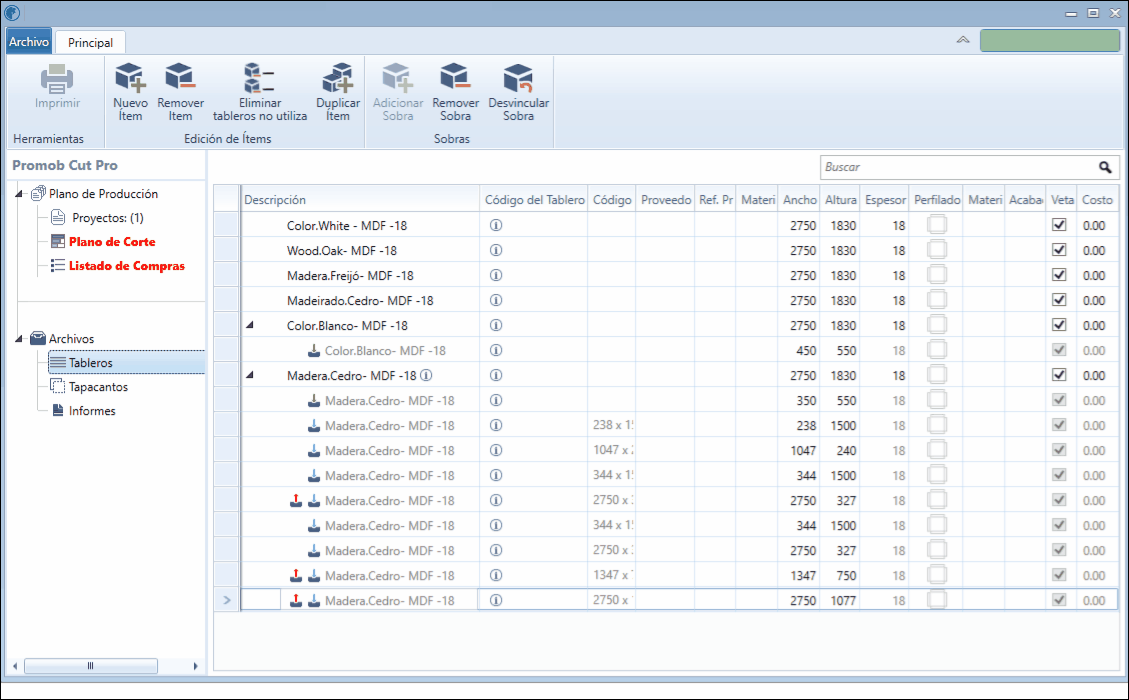The height and width of the screenshot is (700, 1129).
Task: Switch to the Principal tab
Action: pyautogui.click(x=90, y=42)
